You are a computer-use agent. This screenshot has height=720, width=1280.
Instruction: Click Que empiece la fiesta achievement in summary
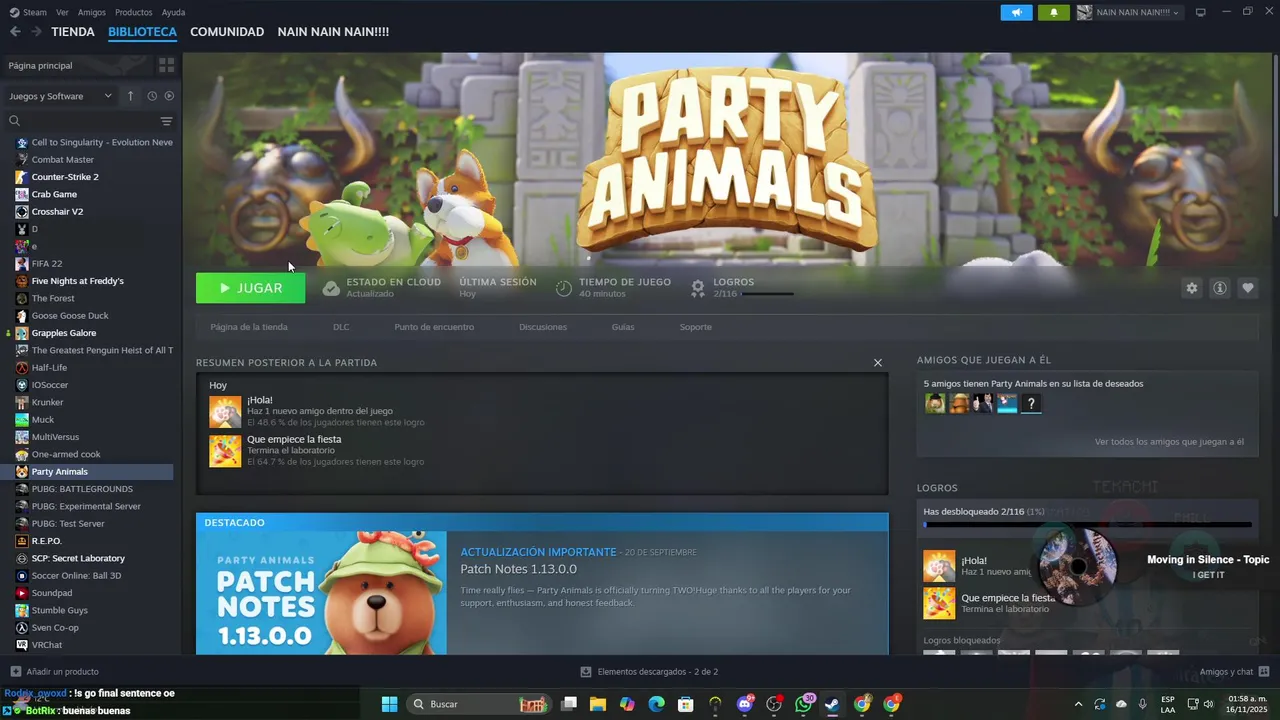pos(225,450)
